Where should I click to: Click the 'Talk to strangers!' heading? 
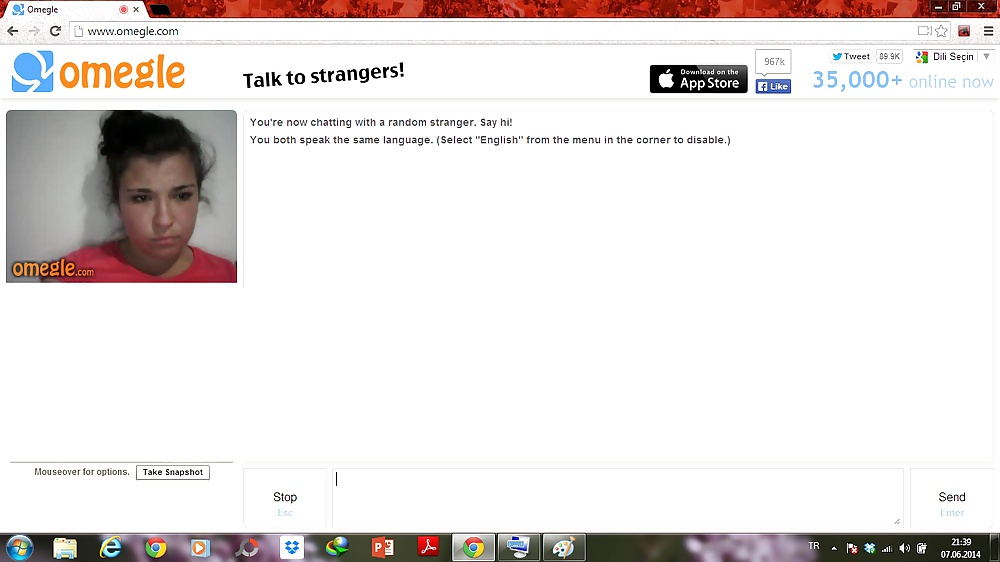click(323, 75)
